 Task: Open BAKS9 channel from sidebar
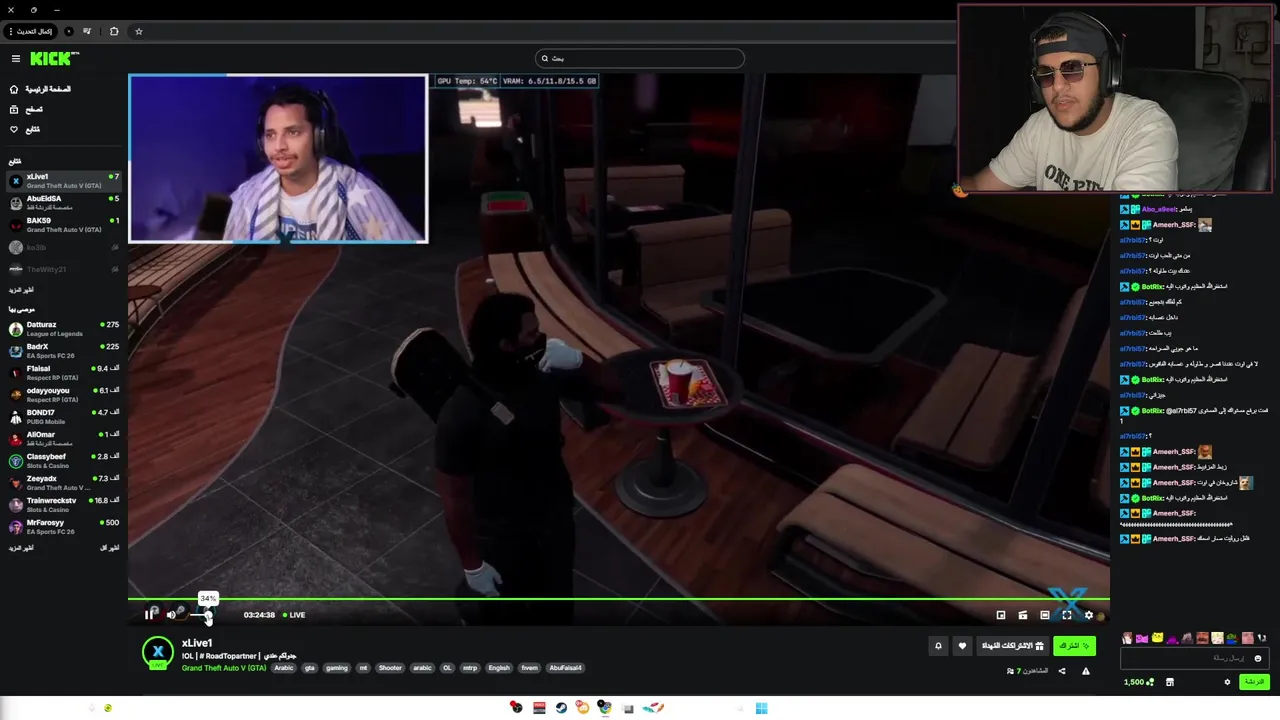pos(64,225)
